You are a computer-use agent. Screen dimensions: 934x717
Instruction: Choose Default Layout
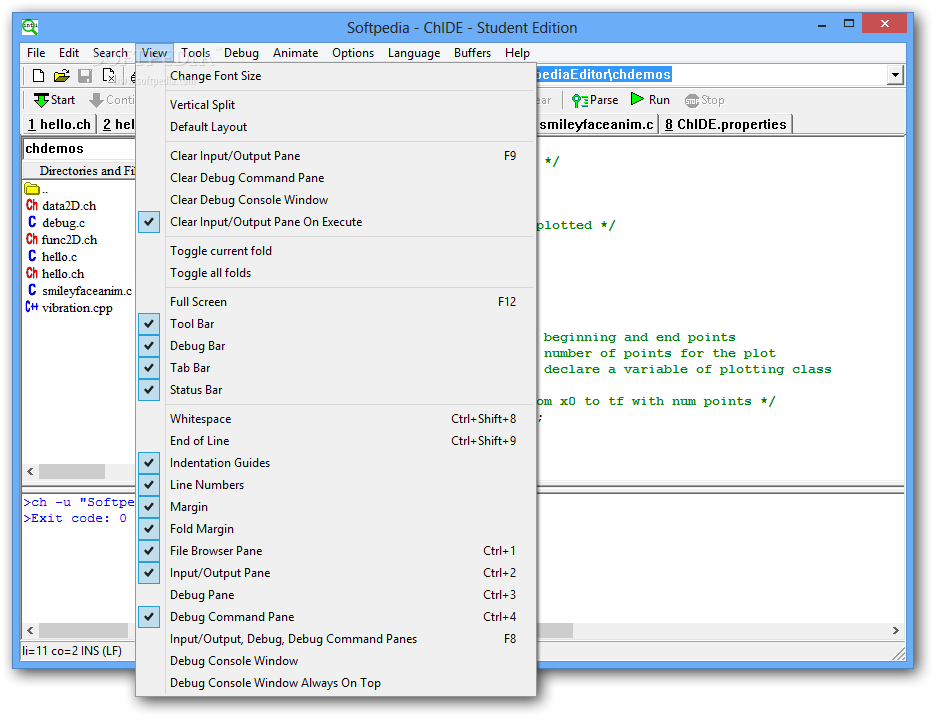click(336, 127)
